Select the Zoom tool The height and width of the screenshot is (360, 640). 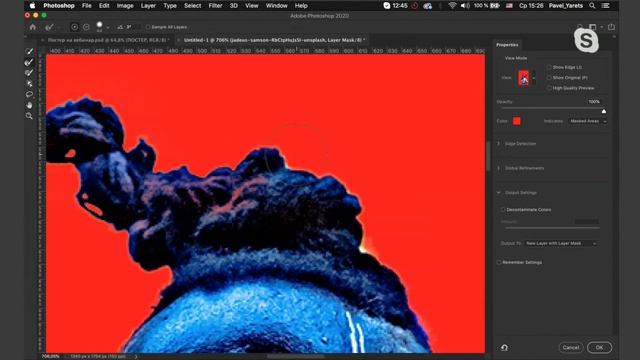(x=29, y=116)
